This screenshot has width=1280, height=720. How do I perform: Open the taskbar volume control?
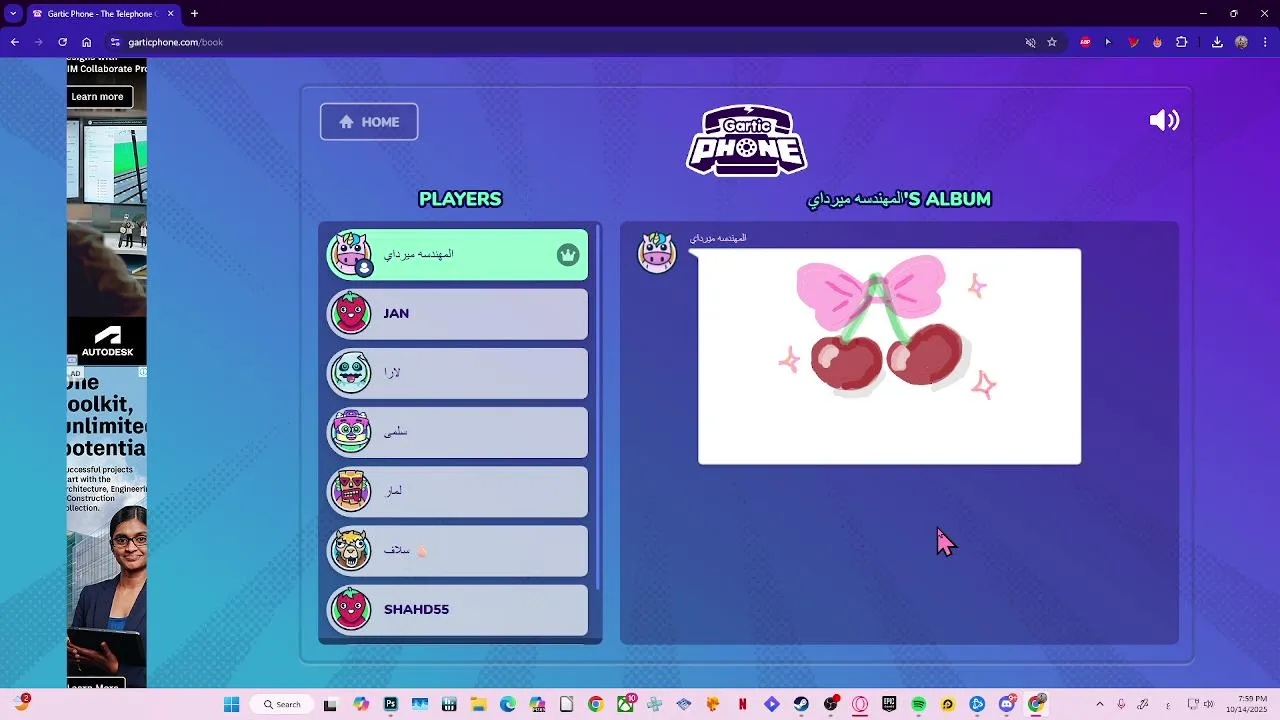click(x=1208, y=705)
